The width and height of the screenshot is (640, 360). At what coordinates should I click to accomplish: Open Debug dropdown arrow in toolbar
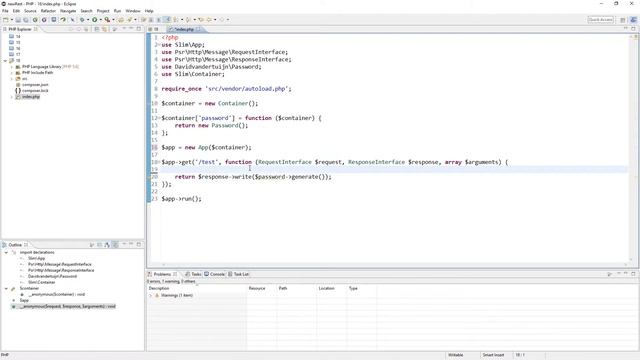coord(88,20)
